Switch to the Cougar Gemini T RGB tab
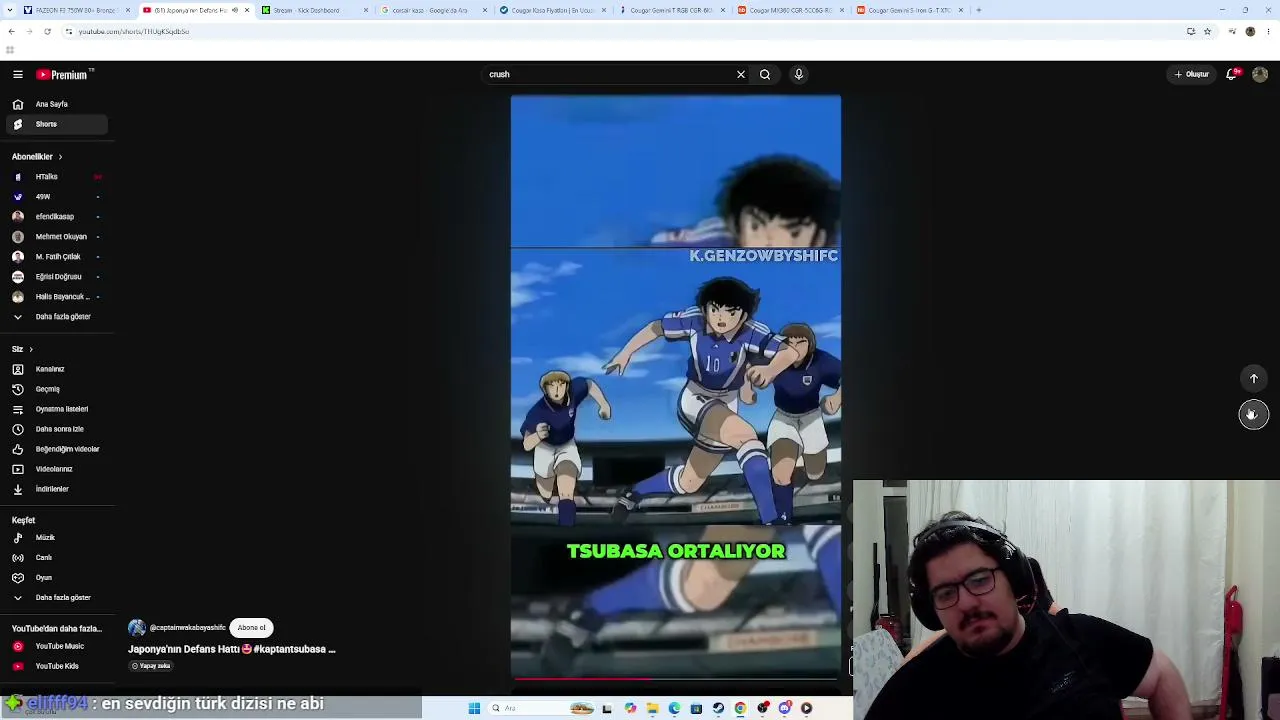This screenshot has width=1280, height=720. (671, 10)
